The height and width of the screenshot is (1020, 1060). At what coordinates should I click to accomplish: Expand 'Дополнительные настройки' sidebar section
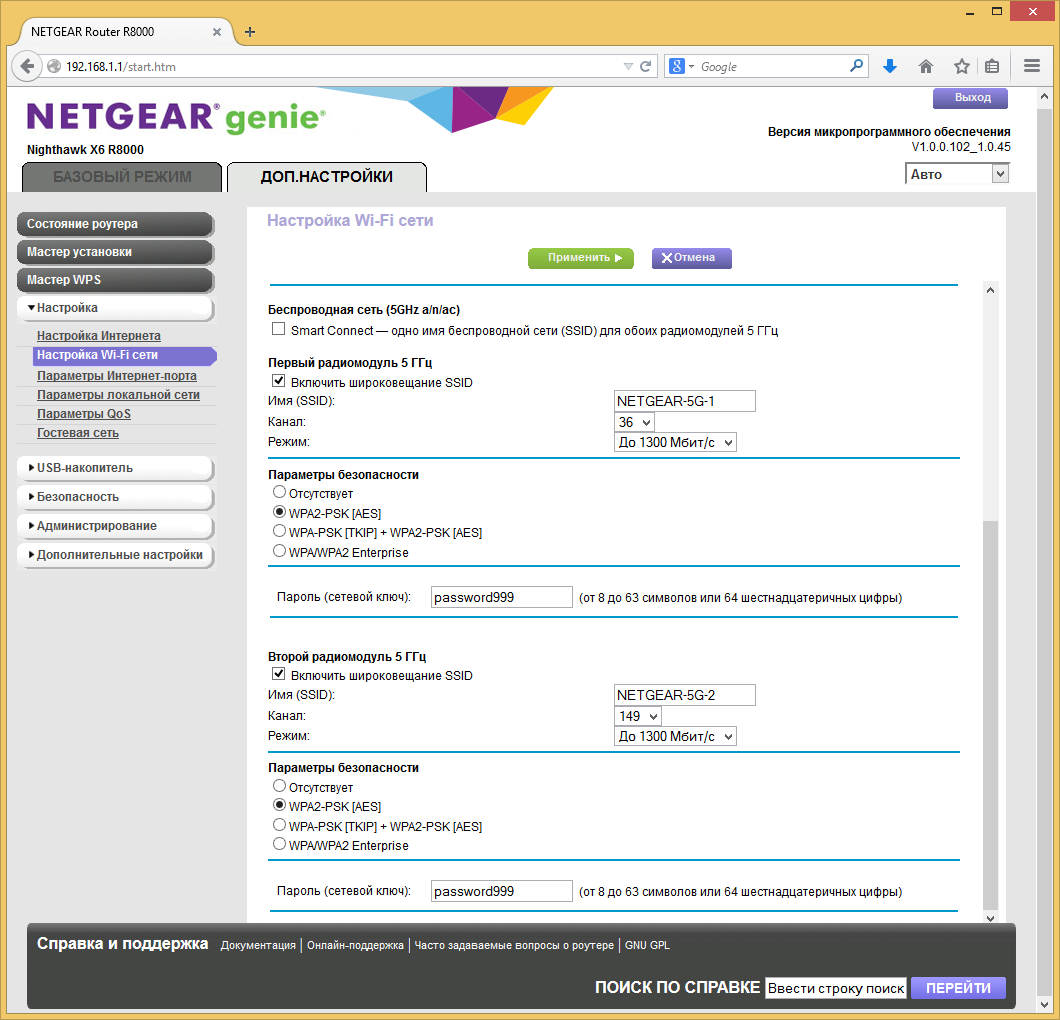click(x=116, y=556)
